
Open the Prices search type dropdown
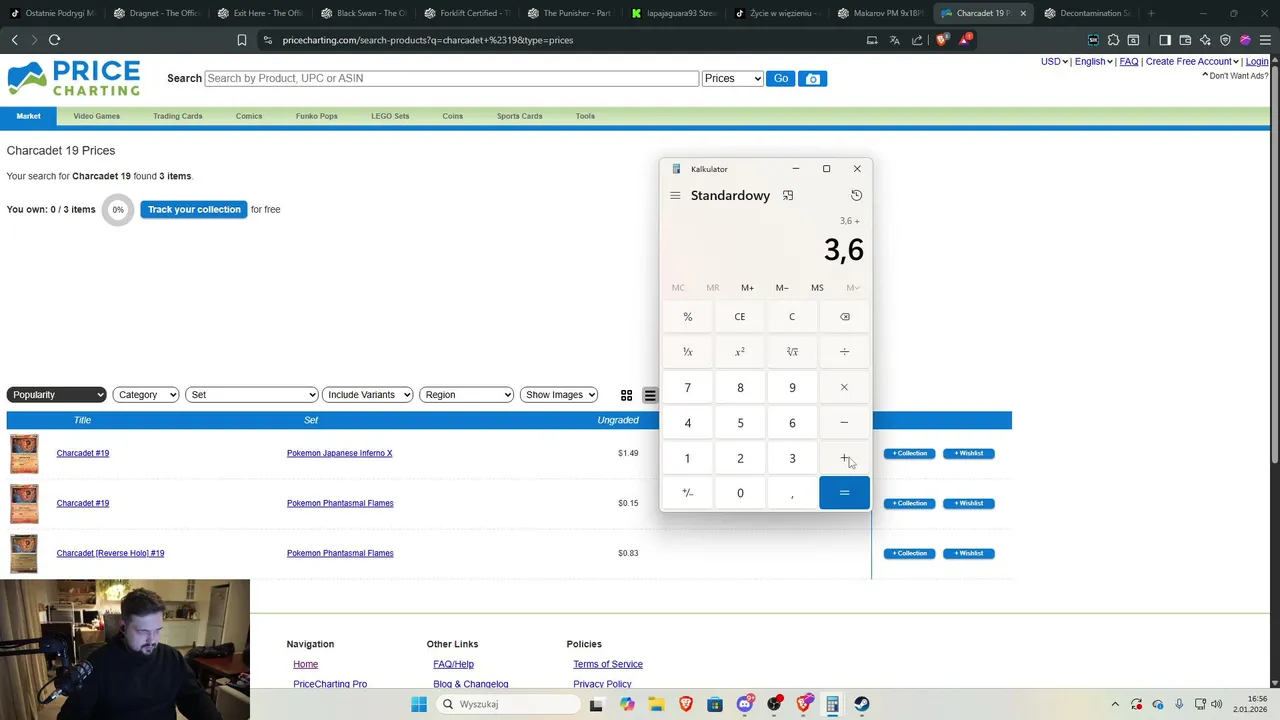coord(732,79)
